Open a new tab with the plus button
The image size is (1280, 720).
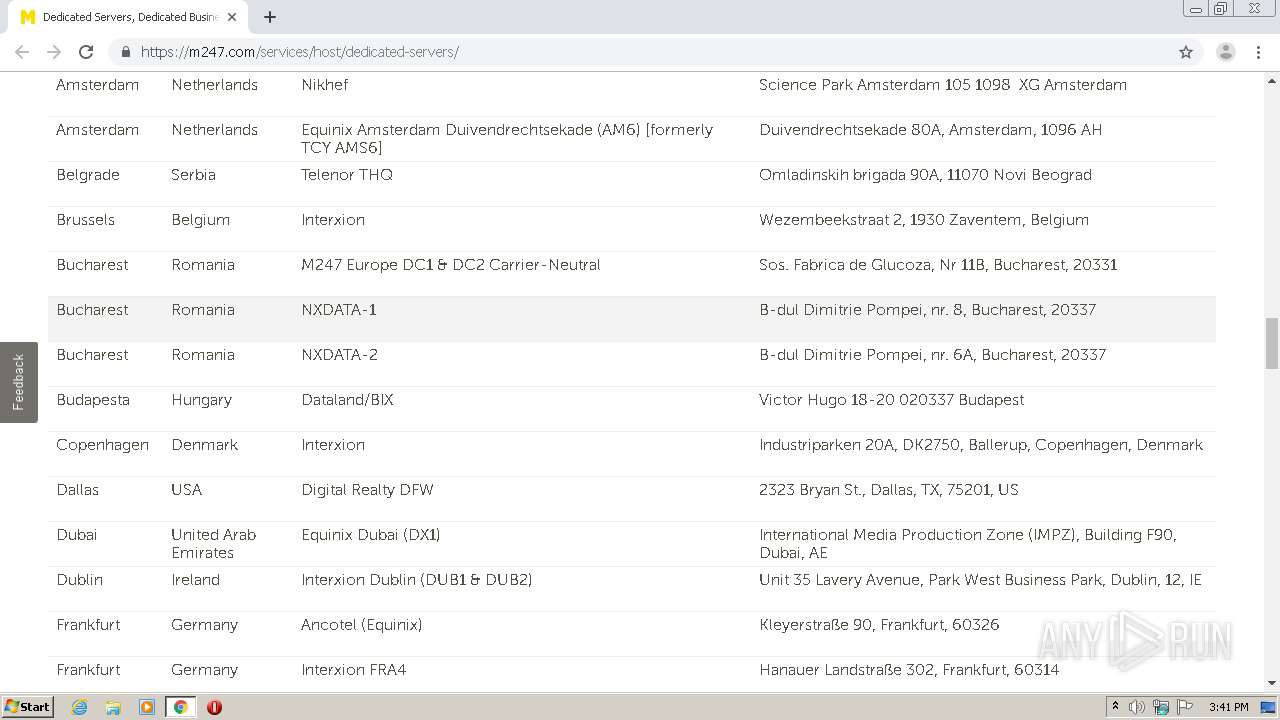pyautogui.click(x=270, y=17)
